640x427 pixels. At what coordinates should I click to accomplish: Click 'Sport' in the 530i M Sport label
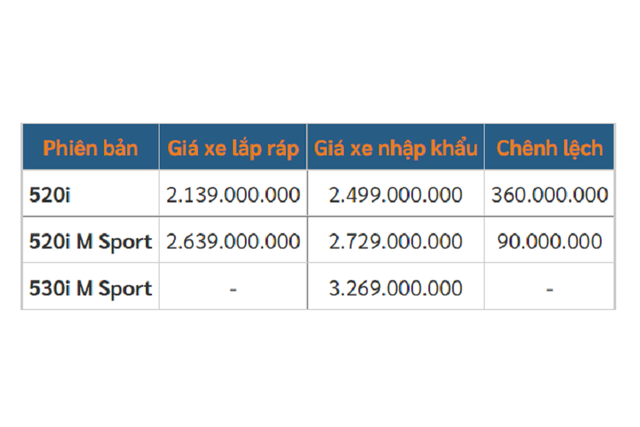(124, 289)
